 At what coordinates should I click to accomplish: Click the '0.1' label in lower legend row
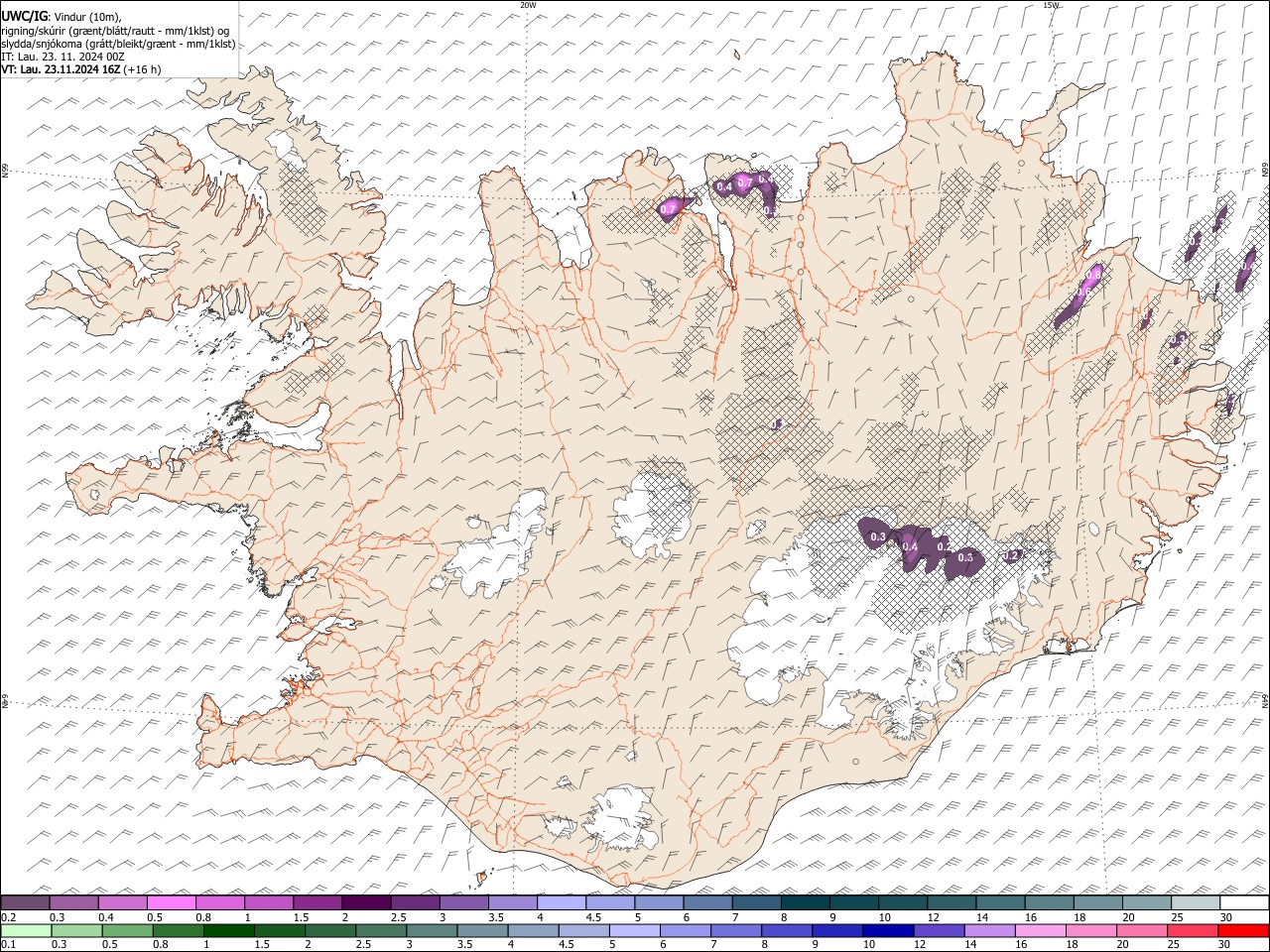tap(7, 944)
